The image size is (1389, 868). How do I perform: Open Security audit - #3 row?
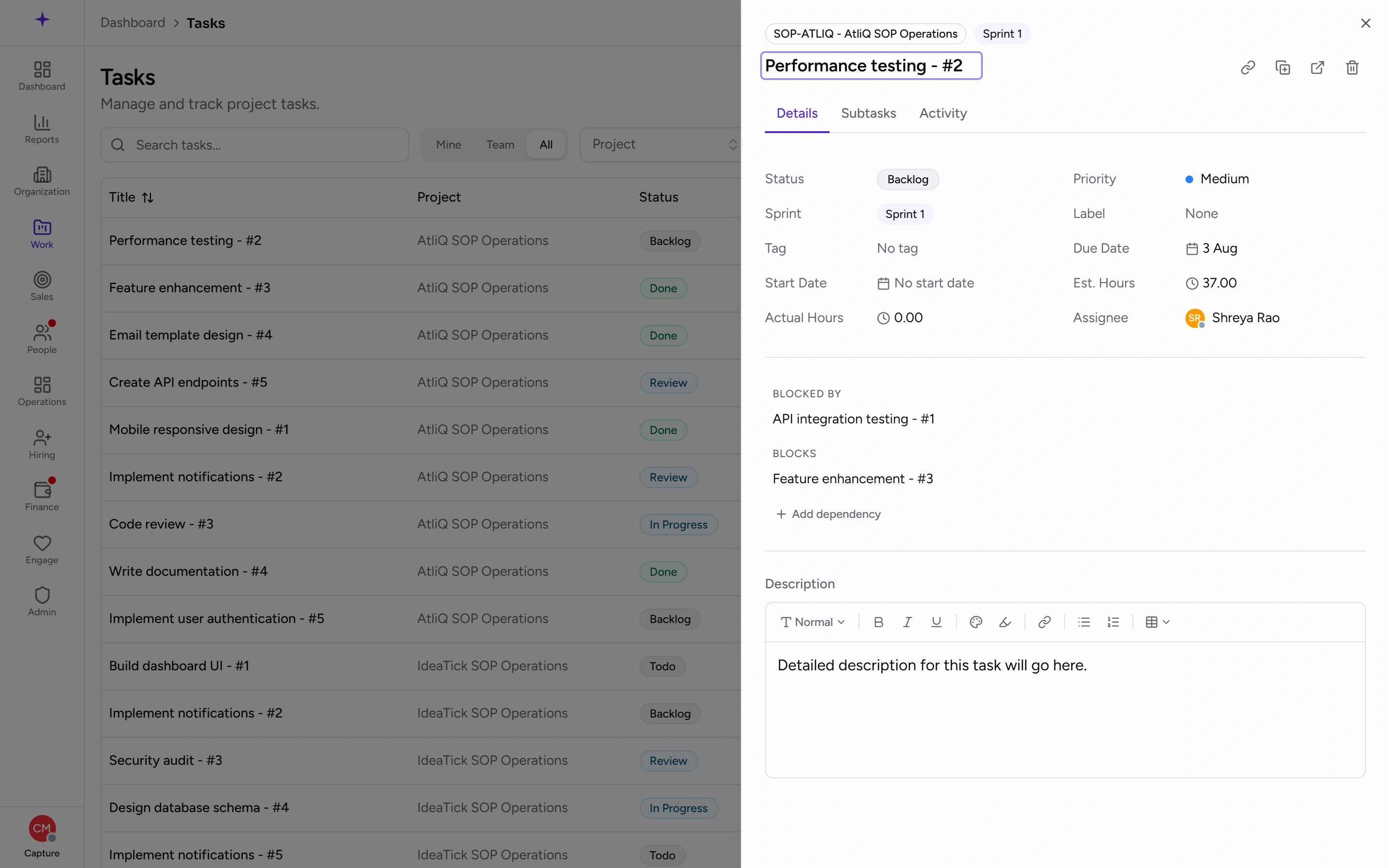(x=421, y=760)
